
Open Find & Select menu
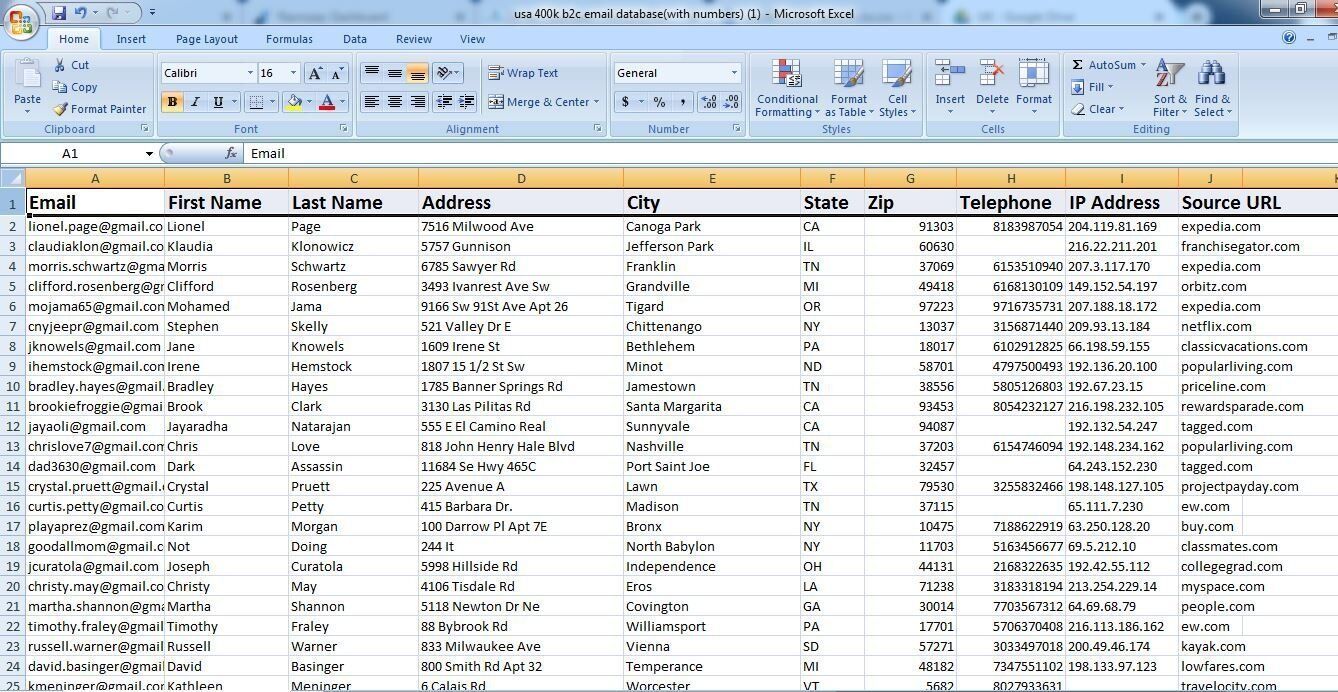pos(1212,88)
